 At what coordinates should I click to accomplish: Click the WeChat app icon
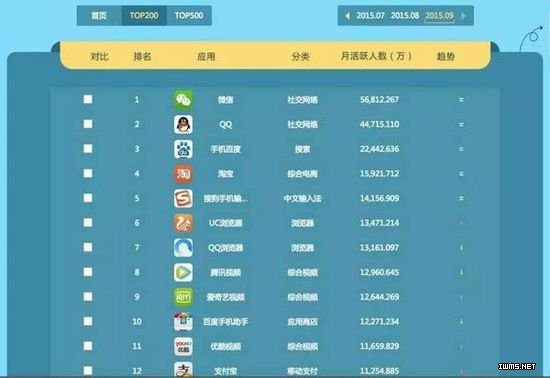click(x=183, y=100)
